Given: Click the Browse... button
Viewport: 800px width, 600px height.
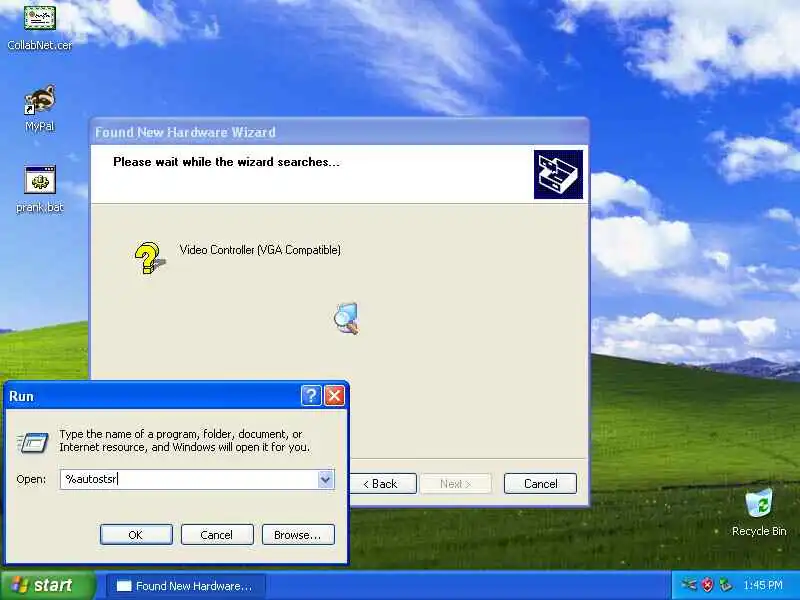Looking at the screenshot, I should point(298,535).
